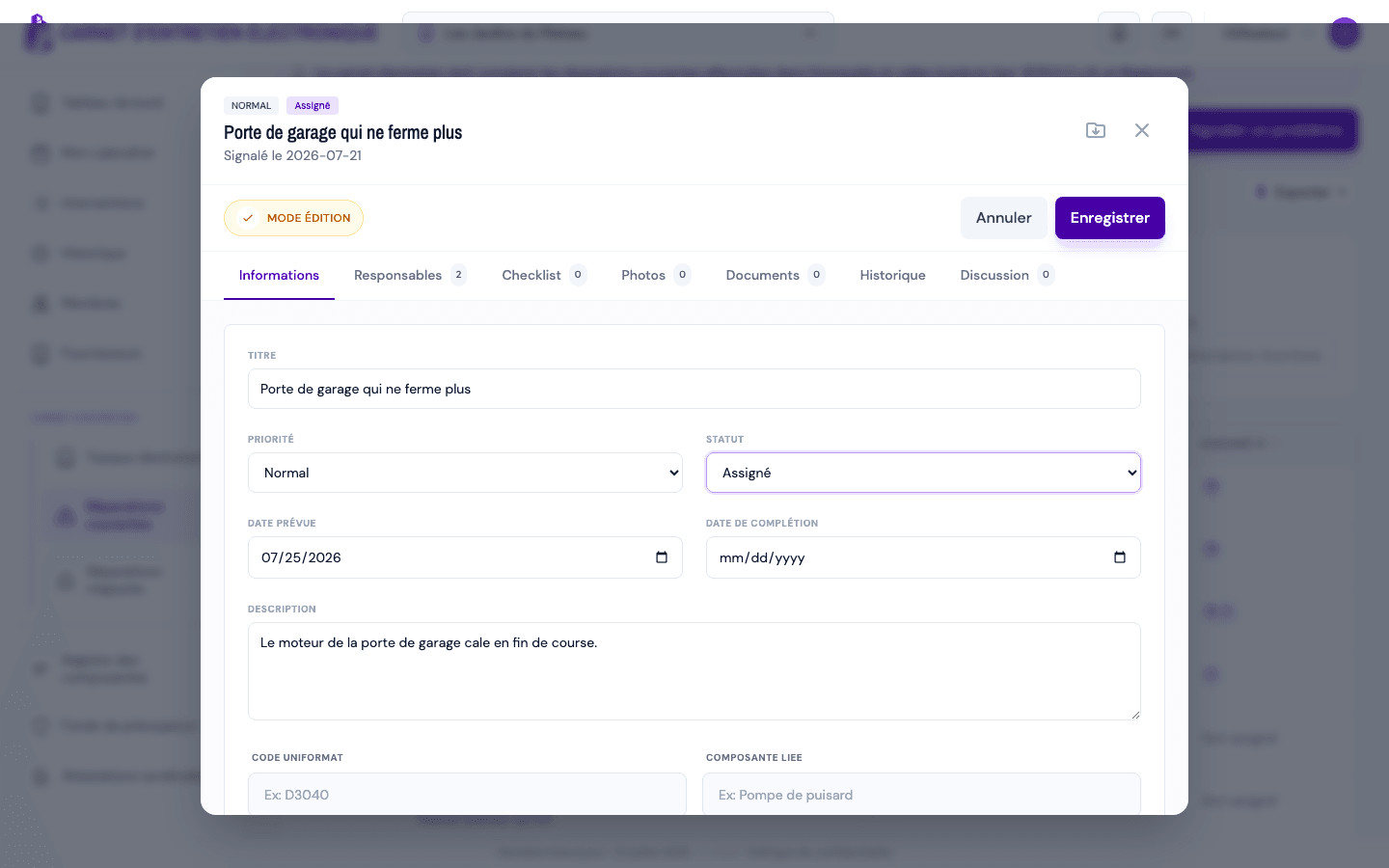The width and height of the screenshot is (1389, 868).
Task: Open the Responsables tab
Action: click(410, 275)
